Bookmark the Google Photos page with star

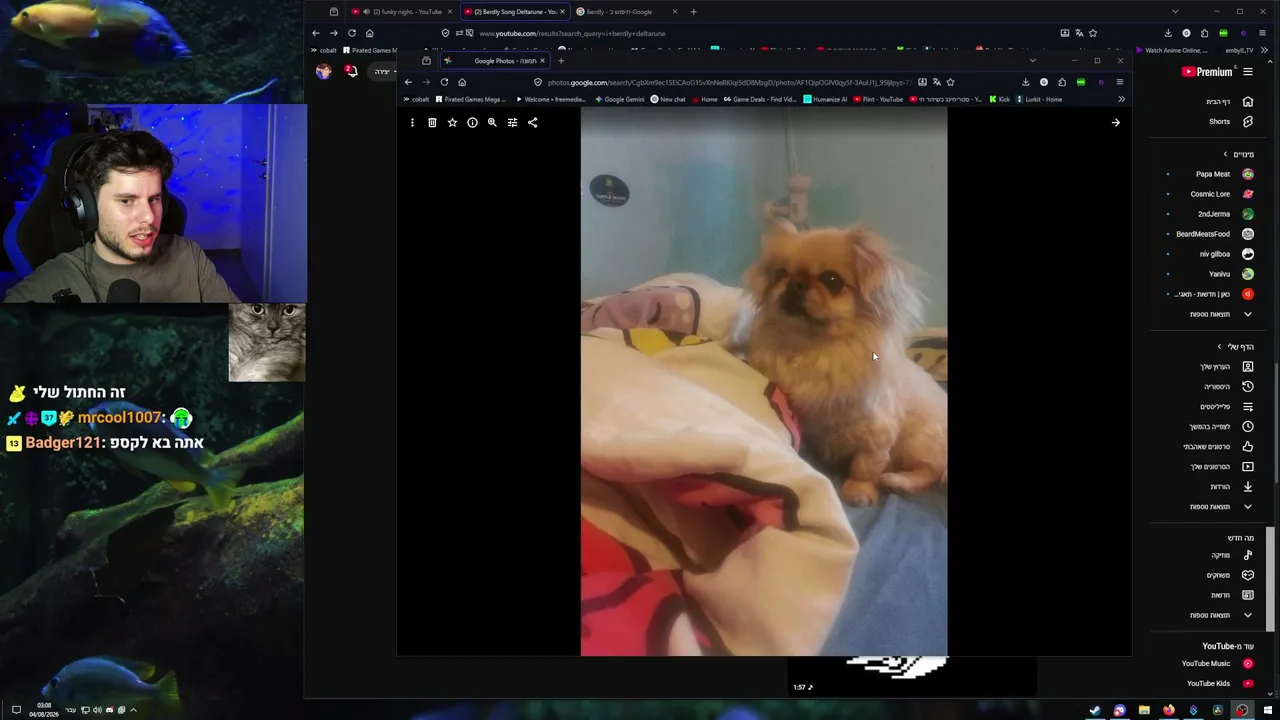pos(950,82)
